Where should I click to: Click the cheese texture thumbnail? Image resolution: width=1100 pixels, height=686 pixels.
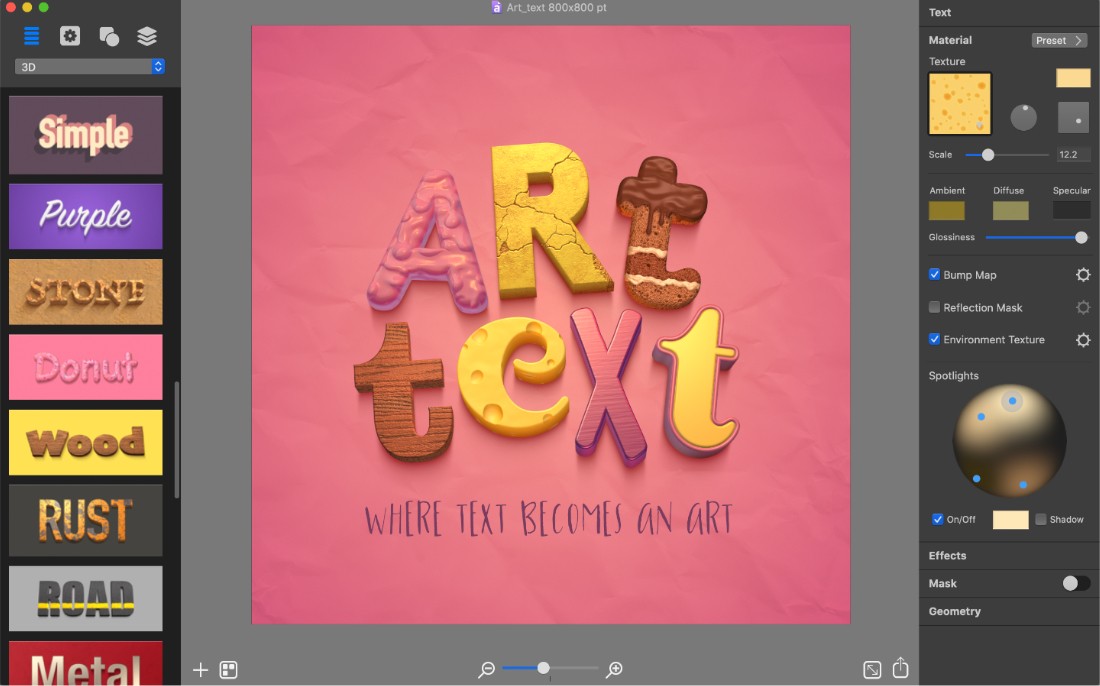coord(960,104)
